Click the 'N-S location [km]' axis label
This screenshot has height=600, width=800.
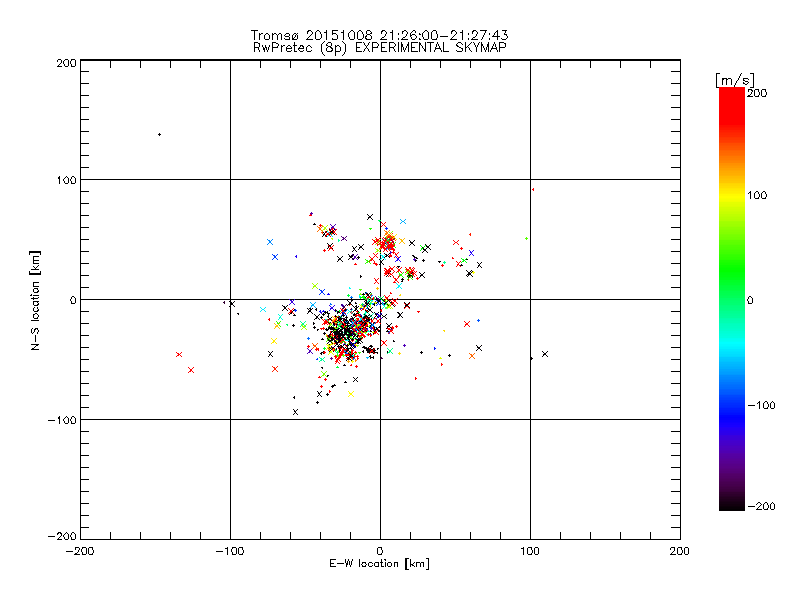click(x=35, y=300)
